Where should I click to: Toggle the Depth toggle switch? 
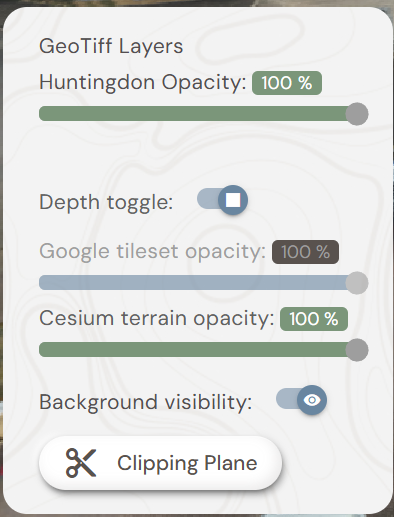(x=222, y=200)
